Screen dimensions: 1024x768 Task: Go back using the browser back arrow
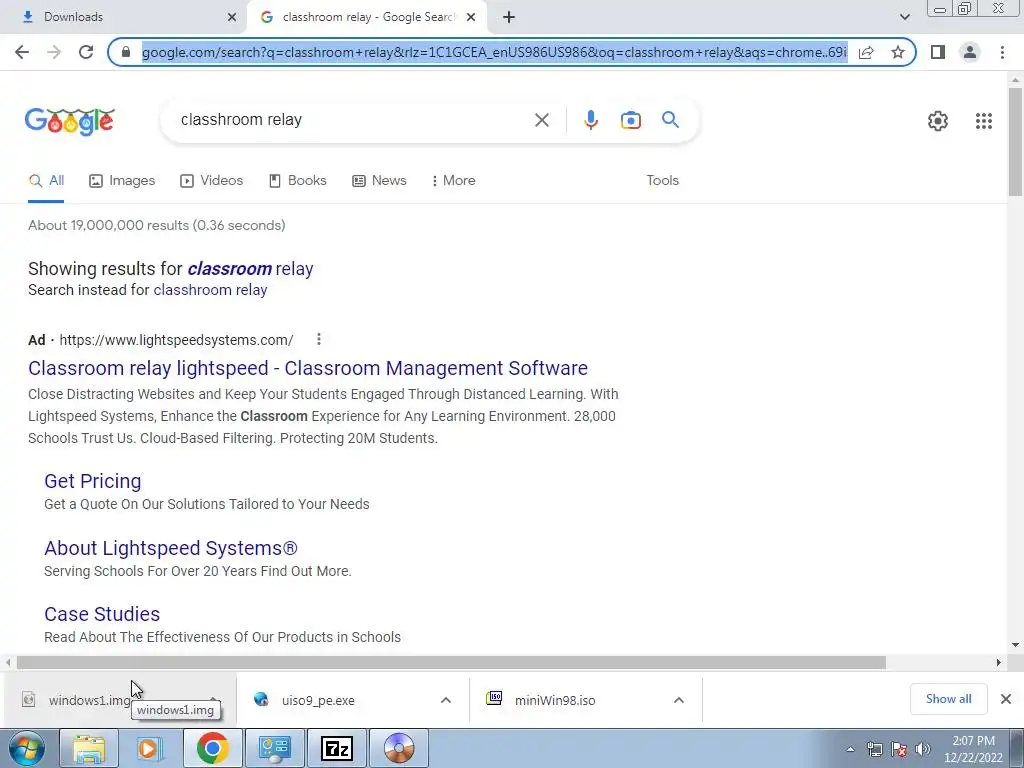click(22, 52)
